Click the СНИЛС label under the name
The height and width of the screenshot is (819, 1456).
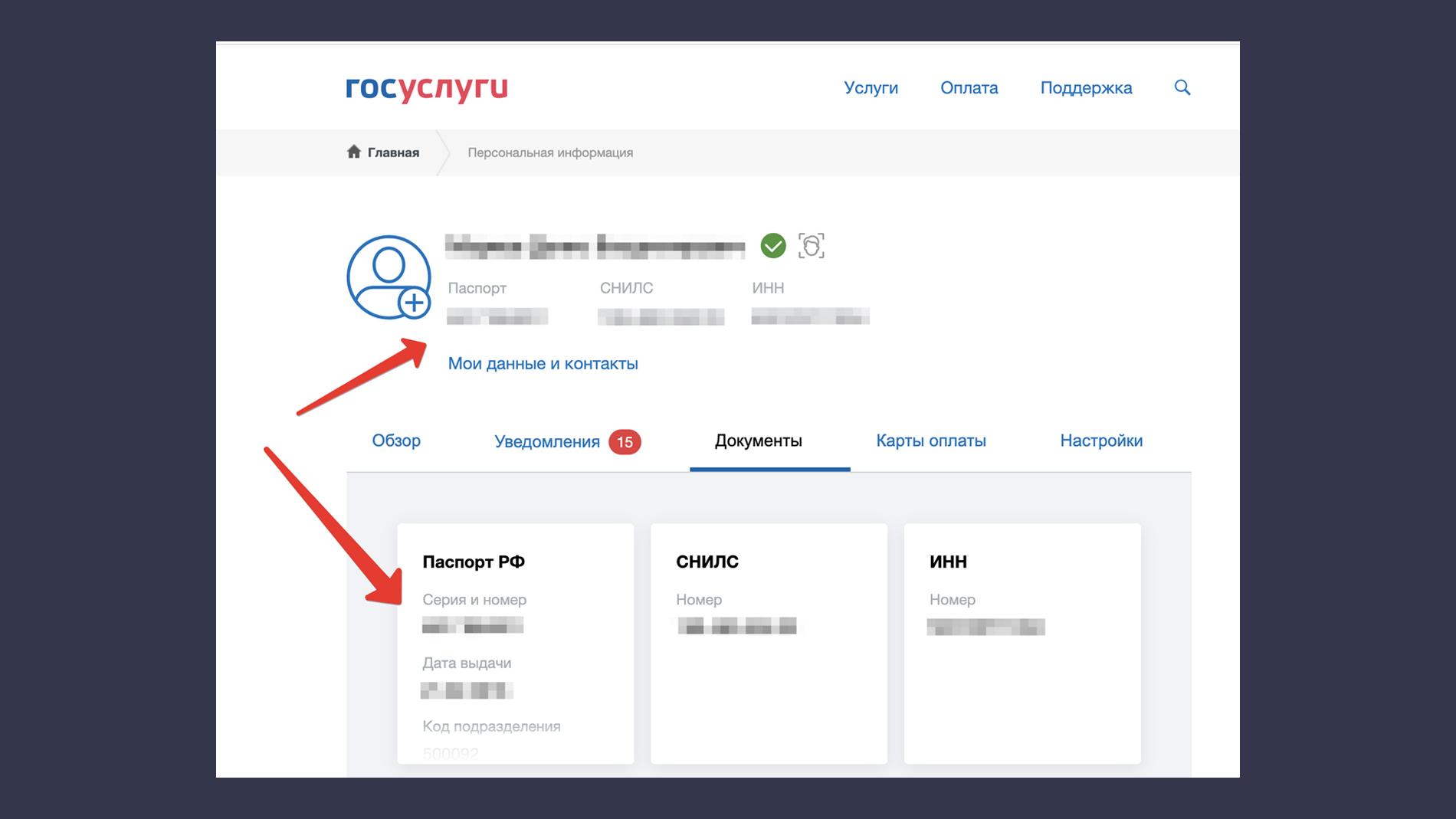[626, 288]
